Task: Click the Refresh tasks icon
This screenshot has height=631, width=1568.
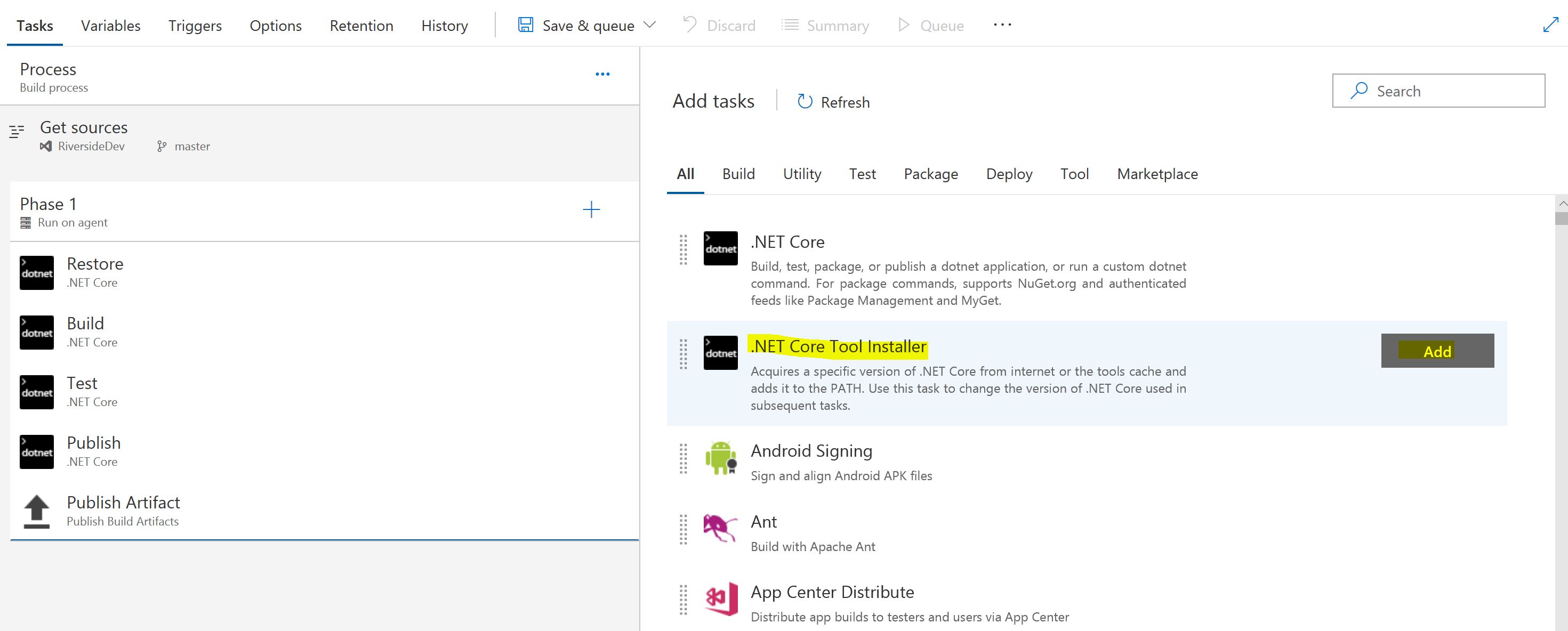Action: (x=805, y=102)
